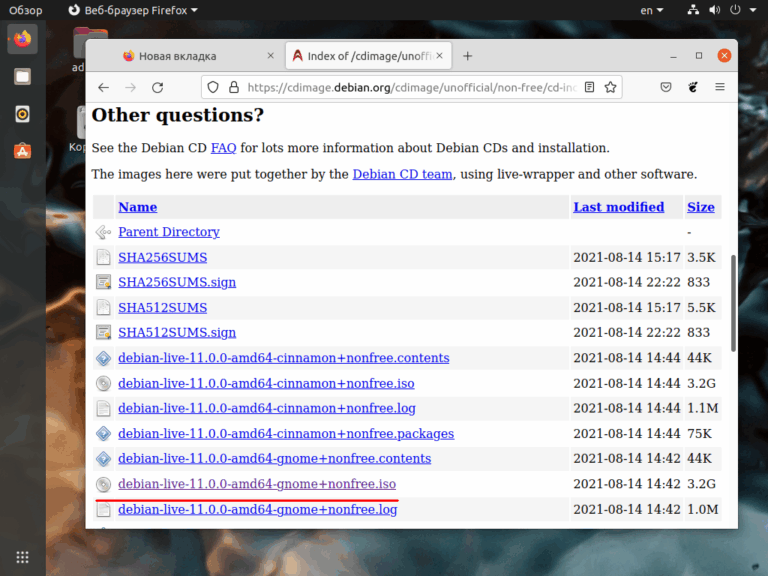Open Ubuntu Software from the dock
768x576 pixels.
(22, 151)
